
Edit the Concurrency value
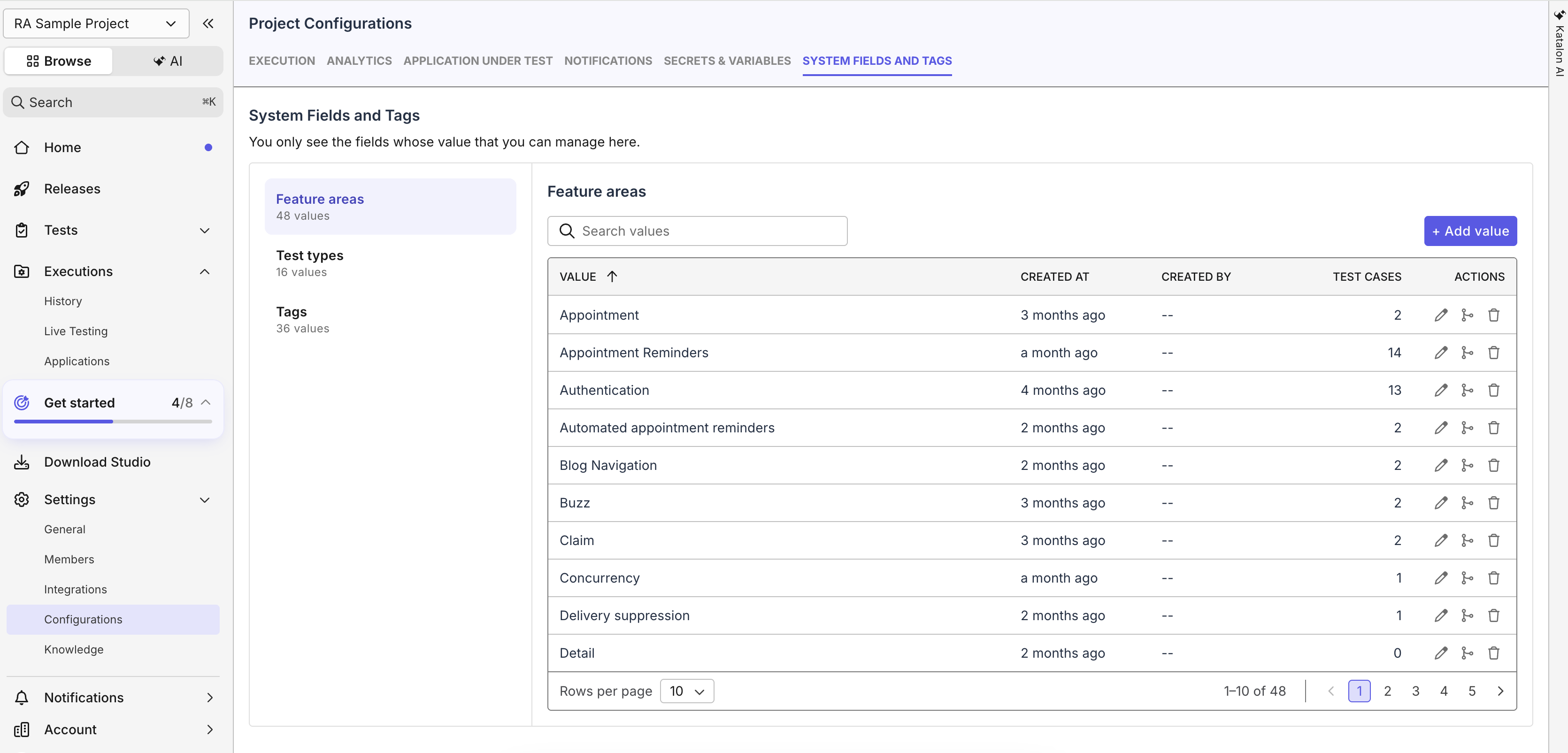(1440, 578)
